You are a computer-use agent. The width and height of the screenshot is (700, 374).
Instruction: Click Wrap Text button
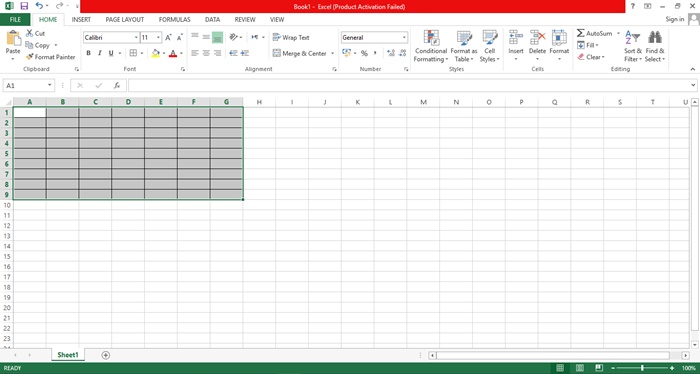(291, 37)
